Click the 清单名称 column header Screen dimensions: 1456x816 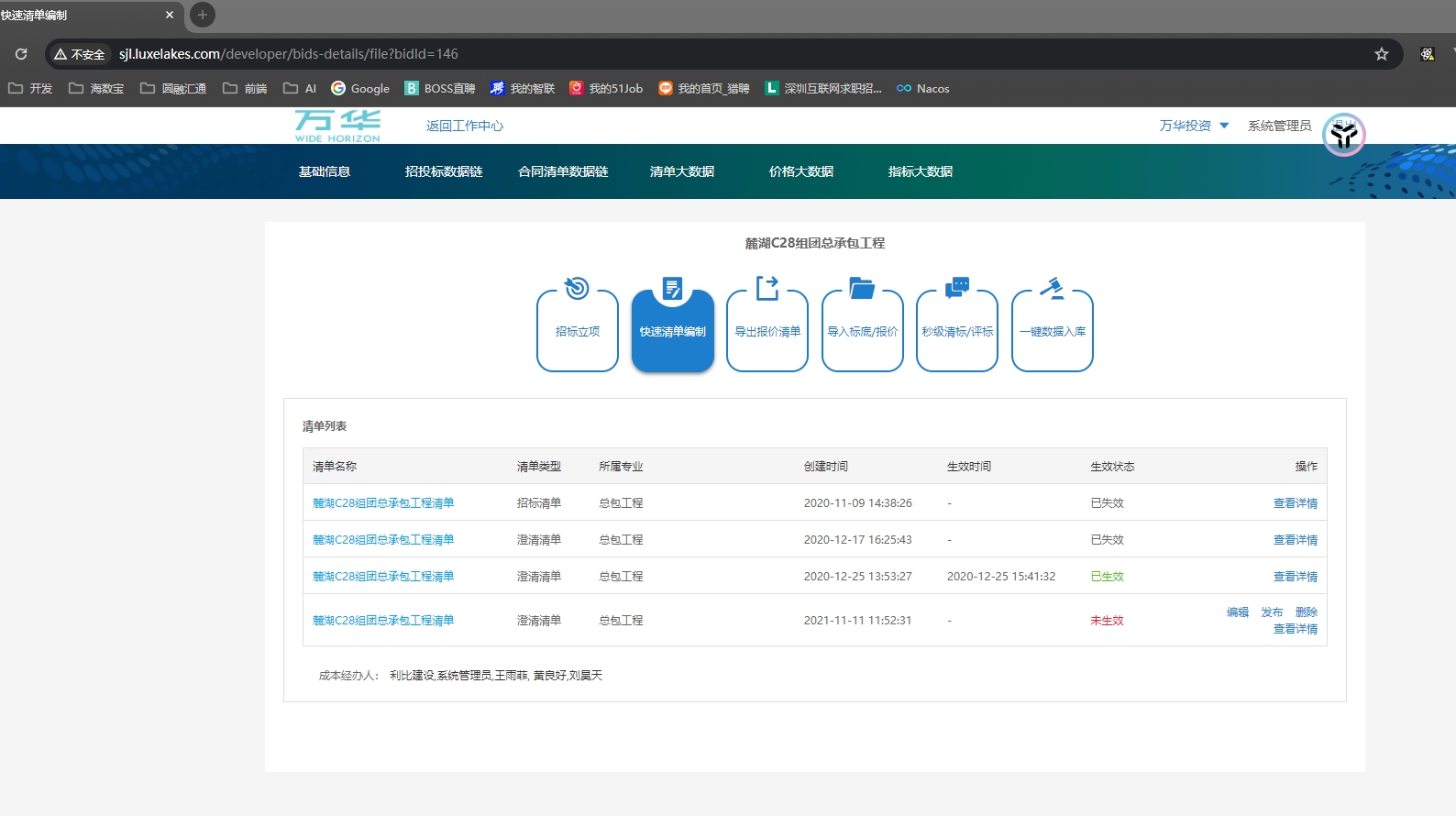tap(335, 466)
